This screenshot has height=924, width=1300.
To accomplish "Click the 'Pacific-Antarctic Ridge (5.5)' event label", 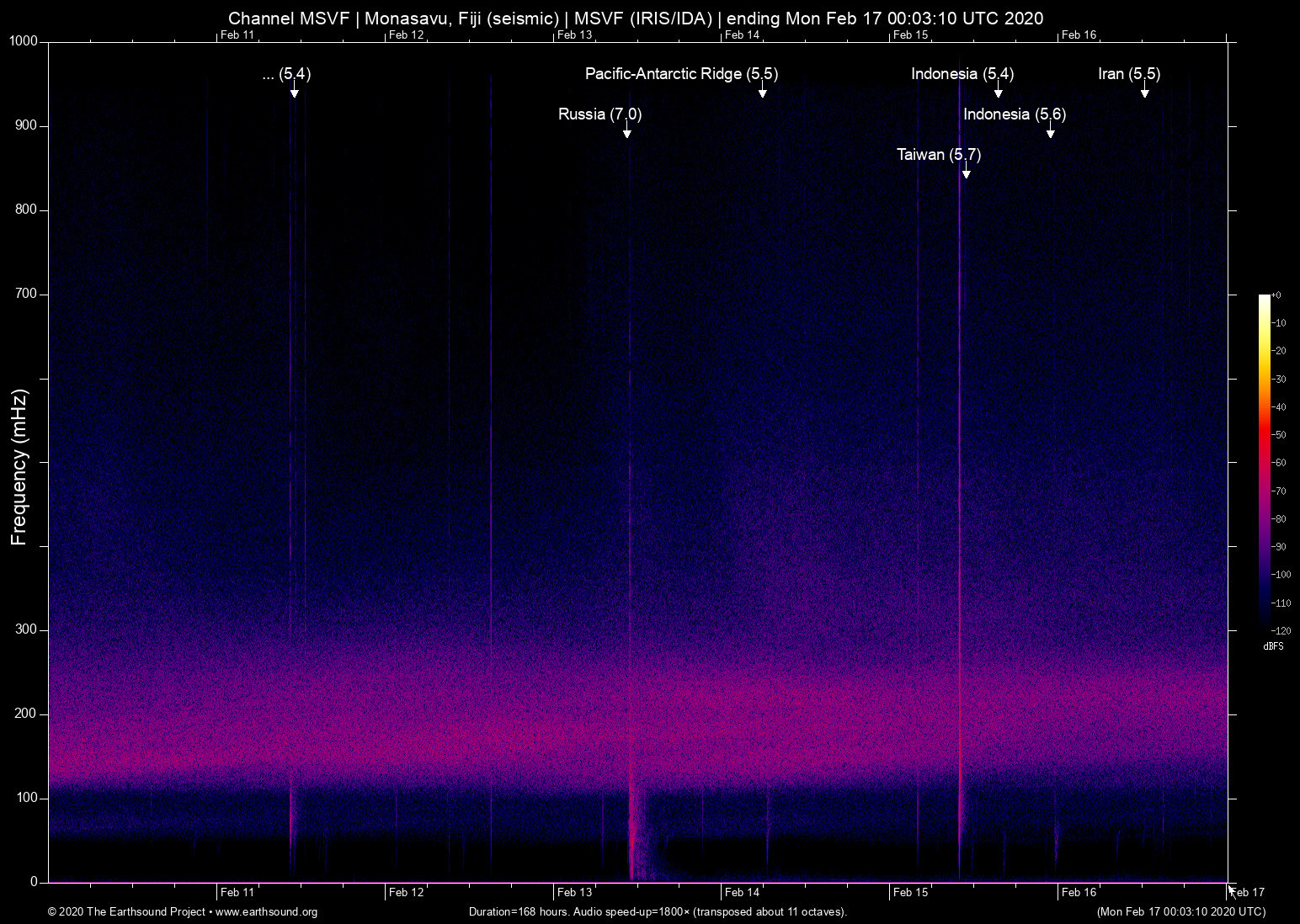I will [x=682, y=74].
